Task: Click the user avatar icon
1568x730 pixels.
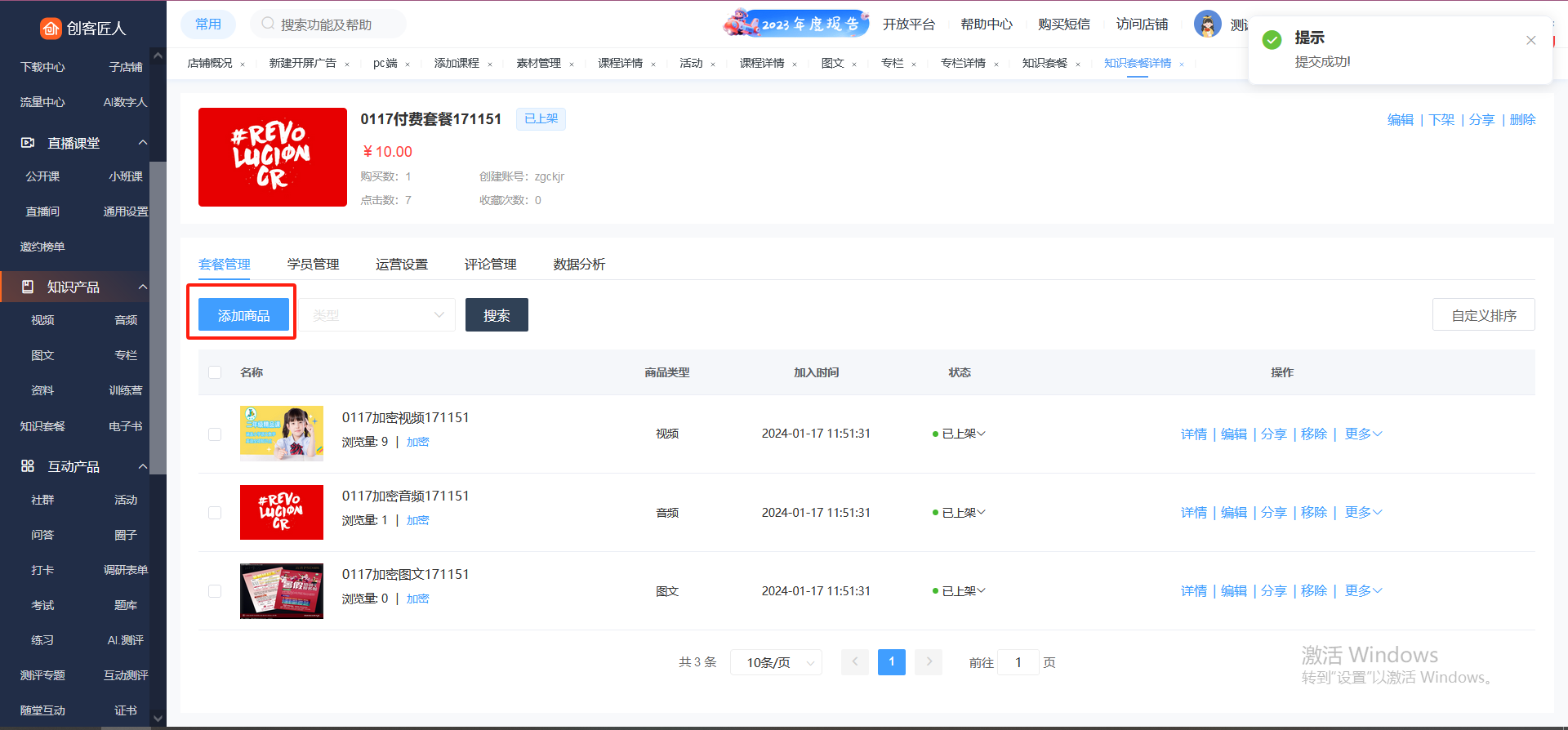Action: click(1207, 24)
